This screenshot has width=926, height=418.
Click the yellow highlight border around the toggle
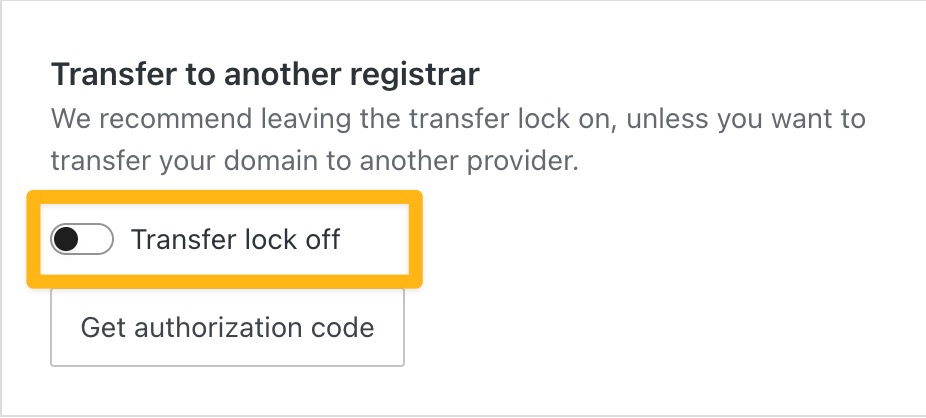coord(224,198)
